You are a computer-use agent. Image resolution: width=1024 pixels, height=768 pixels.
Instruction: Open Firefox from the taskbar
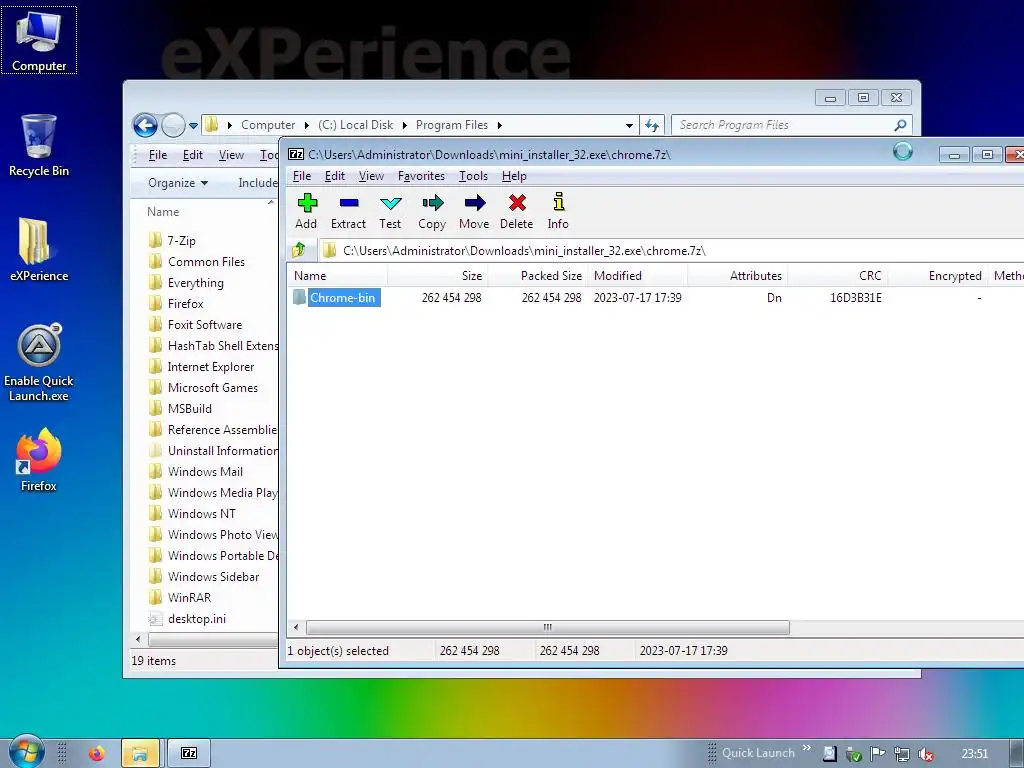click(x=97, y=754)
